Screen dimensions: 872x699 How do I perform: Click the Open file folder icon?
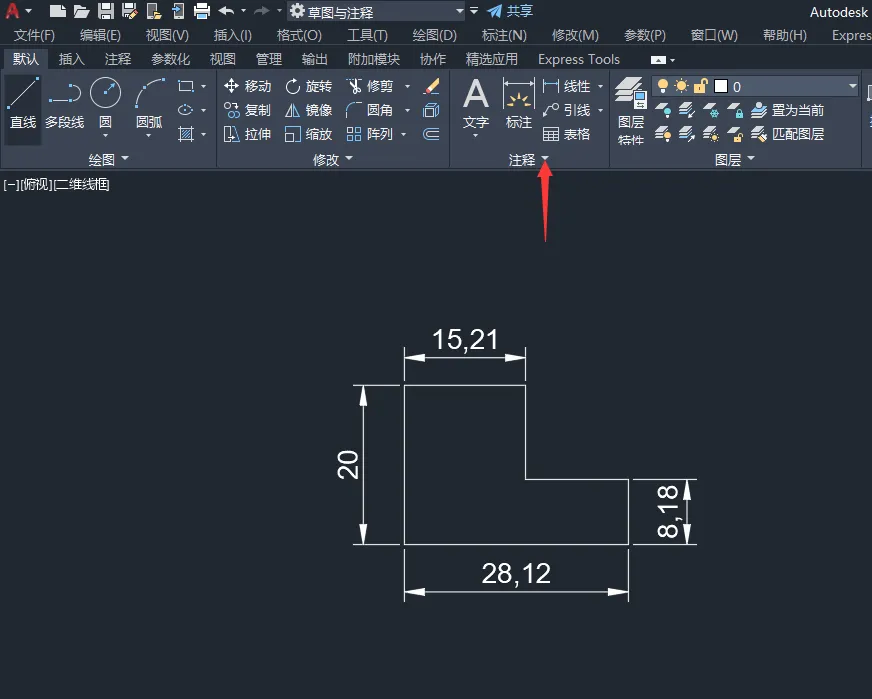81,11
